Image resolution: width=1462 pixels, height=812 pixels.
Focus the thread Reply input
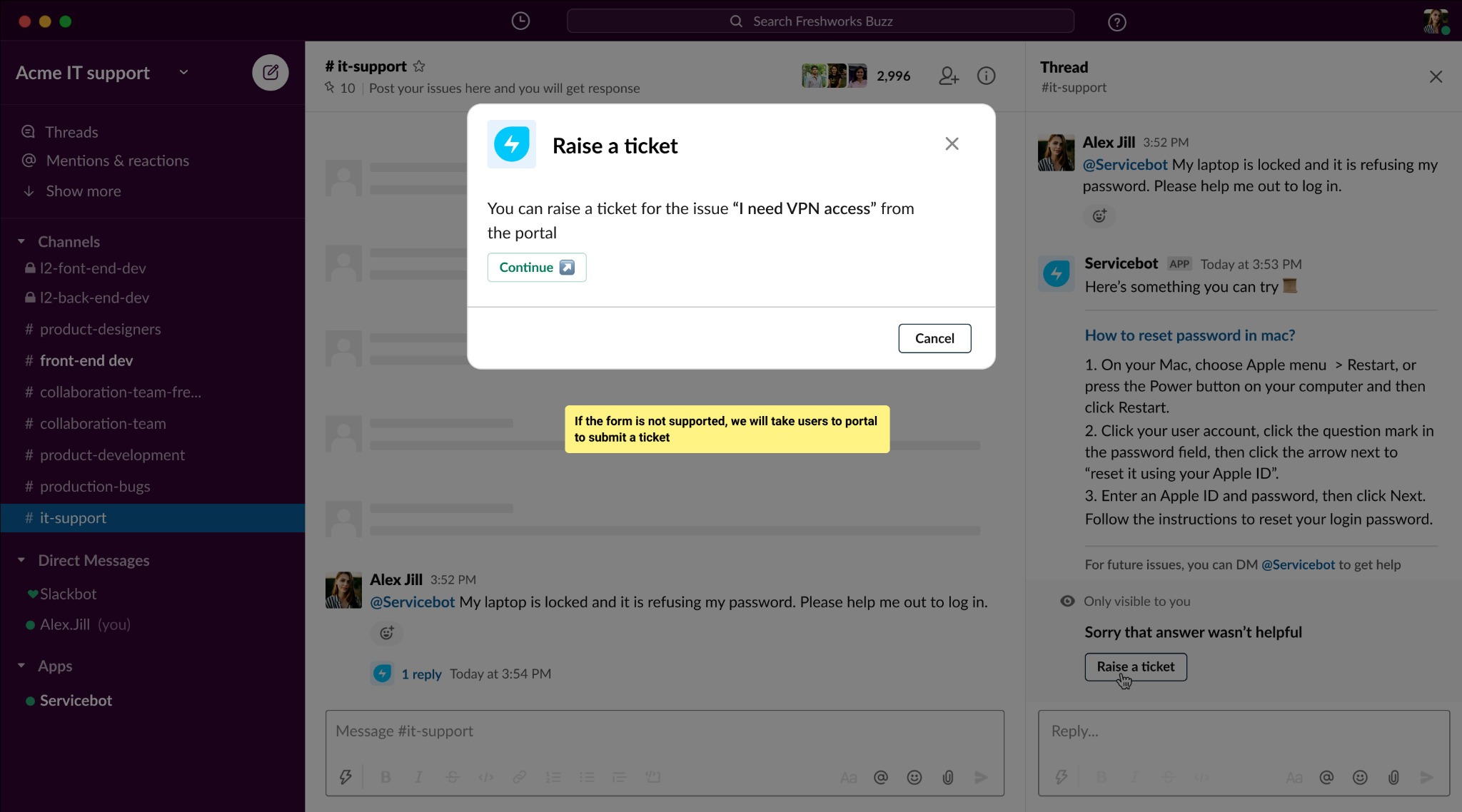[1244, 731]
